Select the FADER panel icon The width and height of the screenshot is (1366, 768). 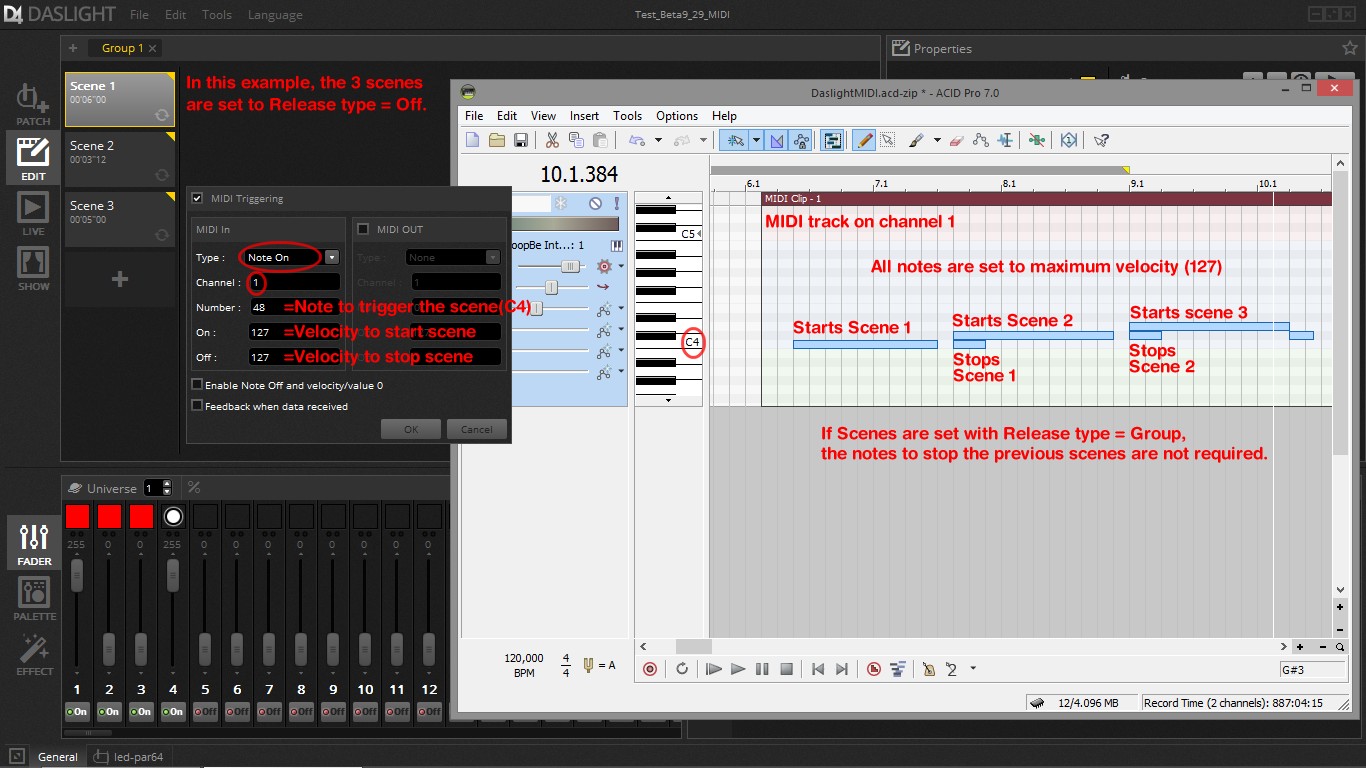(x=34, y=543)
